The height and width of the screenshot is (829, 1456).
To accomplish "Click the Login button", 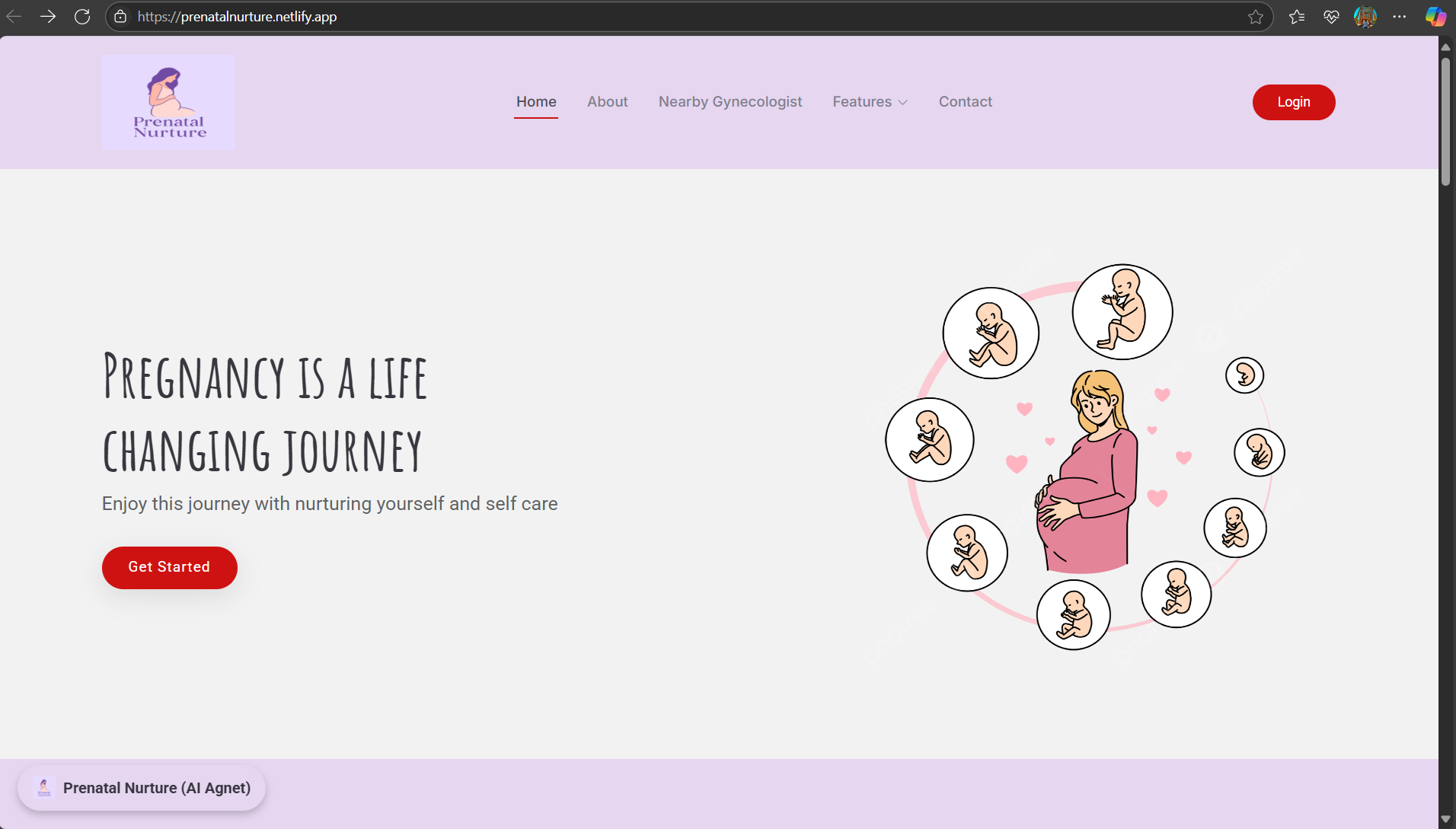I will point(1293,102).
